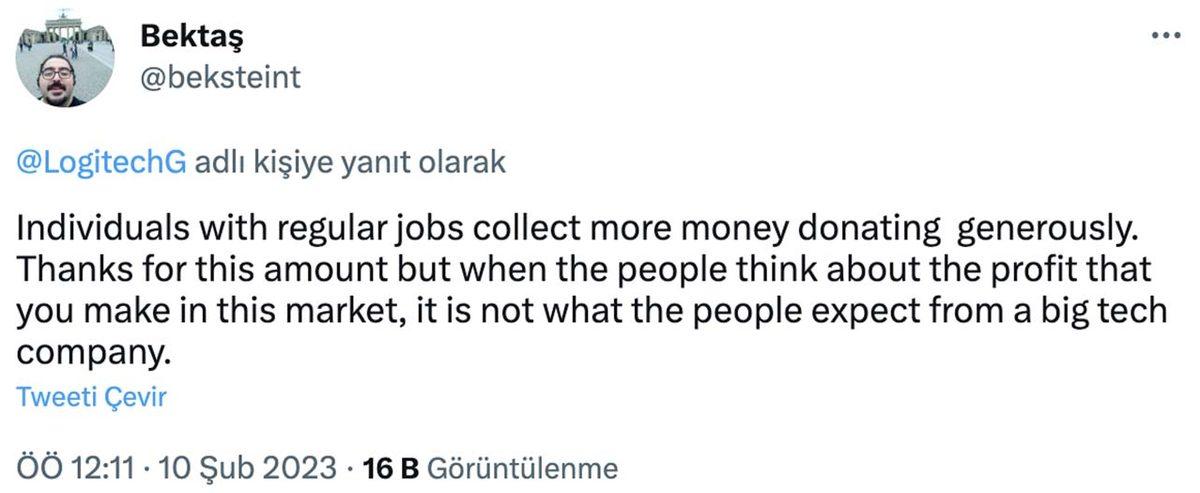Translate the tweet with Tweeti Çevir
The image size is (1200, 493).
[x=91, y=398]
